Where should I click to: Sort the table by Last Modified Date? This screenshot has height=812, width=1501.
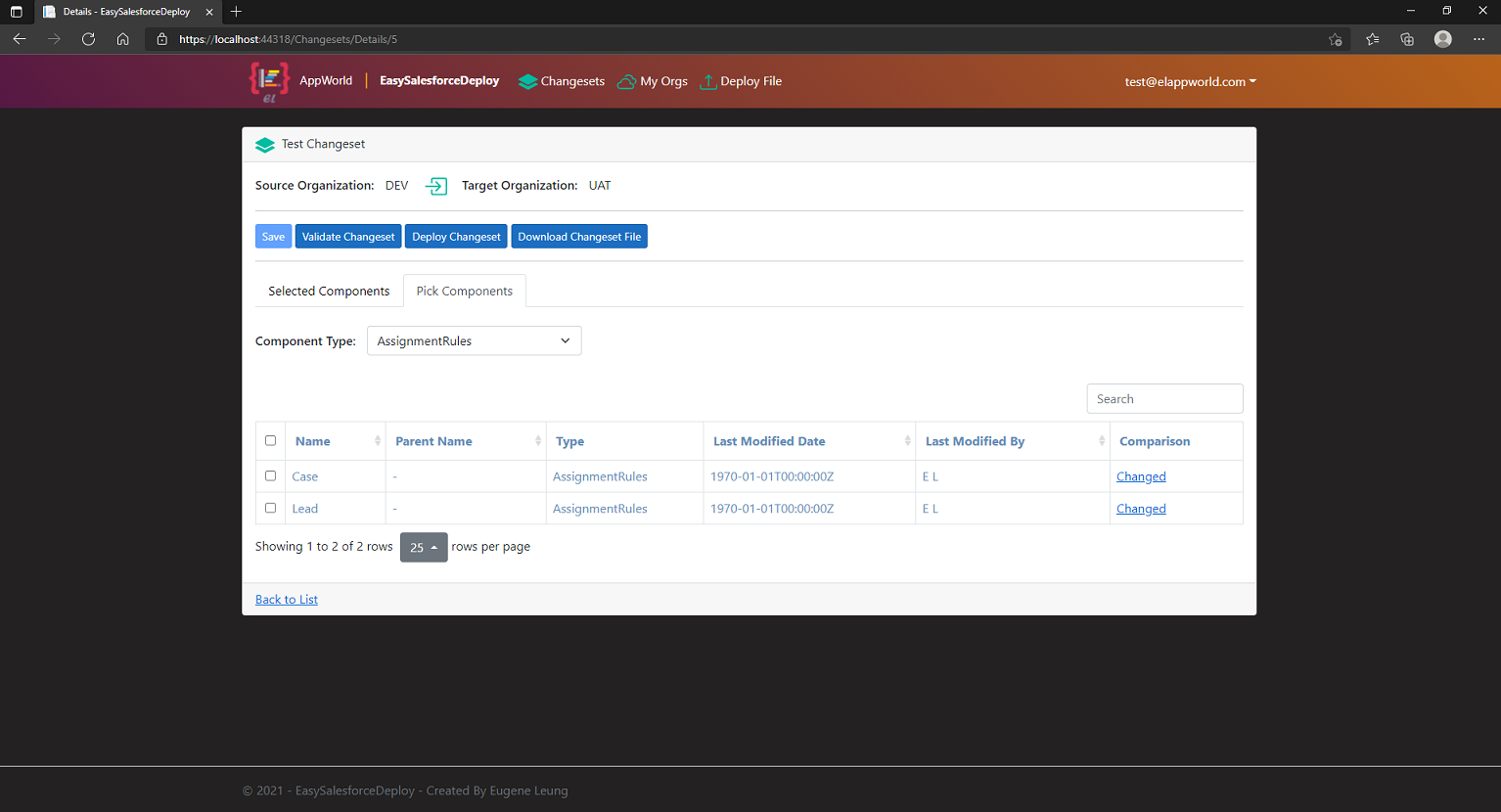[x=769, y=441]
